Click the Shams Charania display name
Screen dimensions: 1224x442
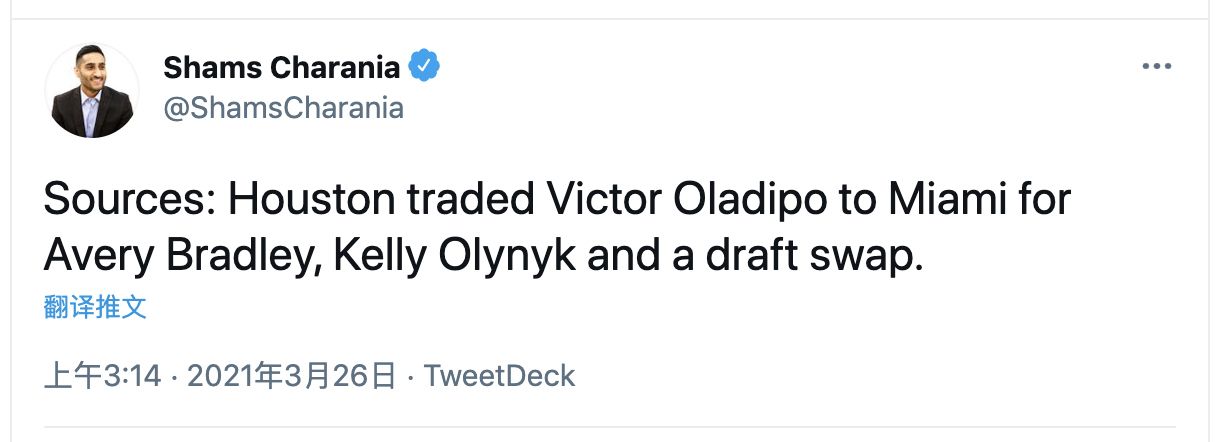click(281, 67)
